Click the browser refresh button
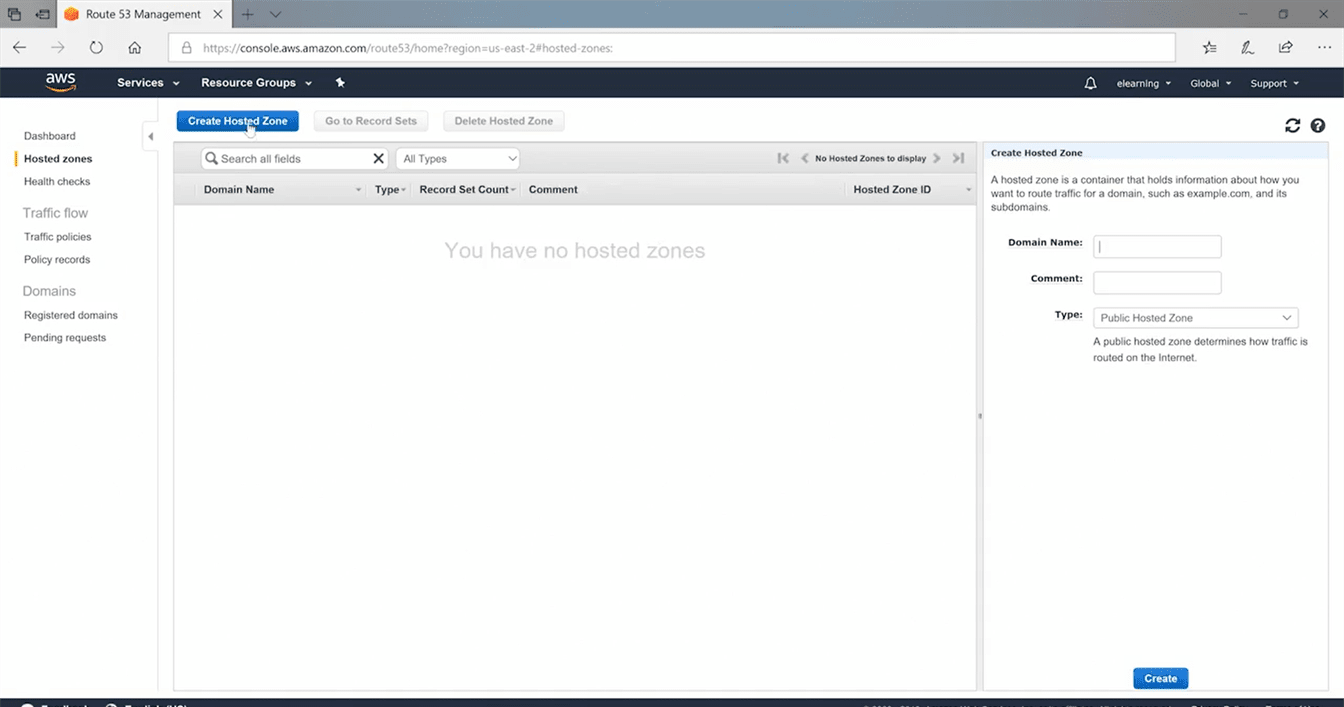Screen dimensions: 1344x707 (96, 47)
